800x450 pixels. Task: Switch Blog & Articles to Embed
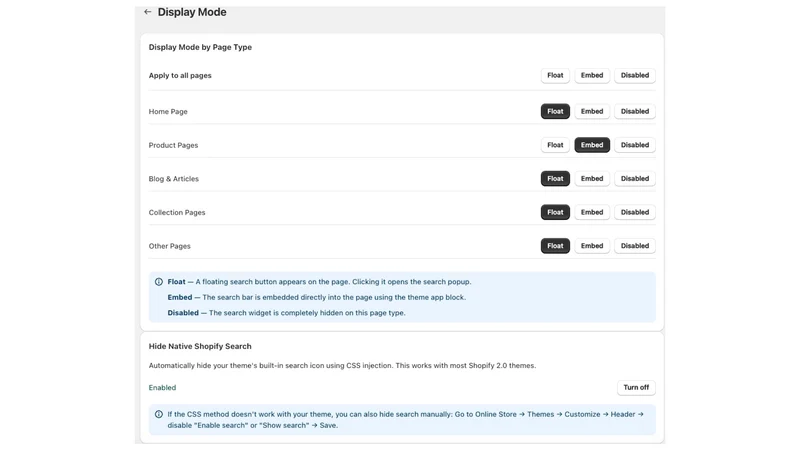tap(592, 179)
